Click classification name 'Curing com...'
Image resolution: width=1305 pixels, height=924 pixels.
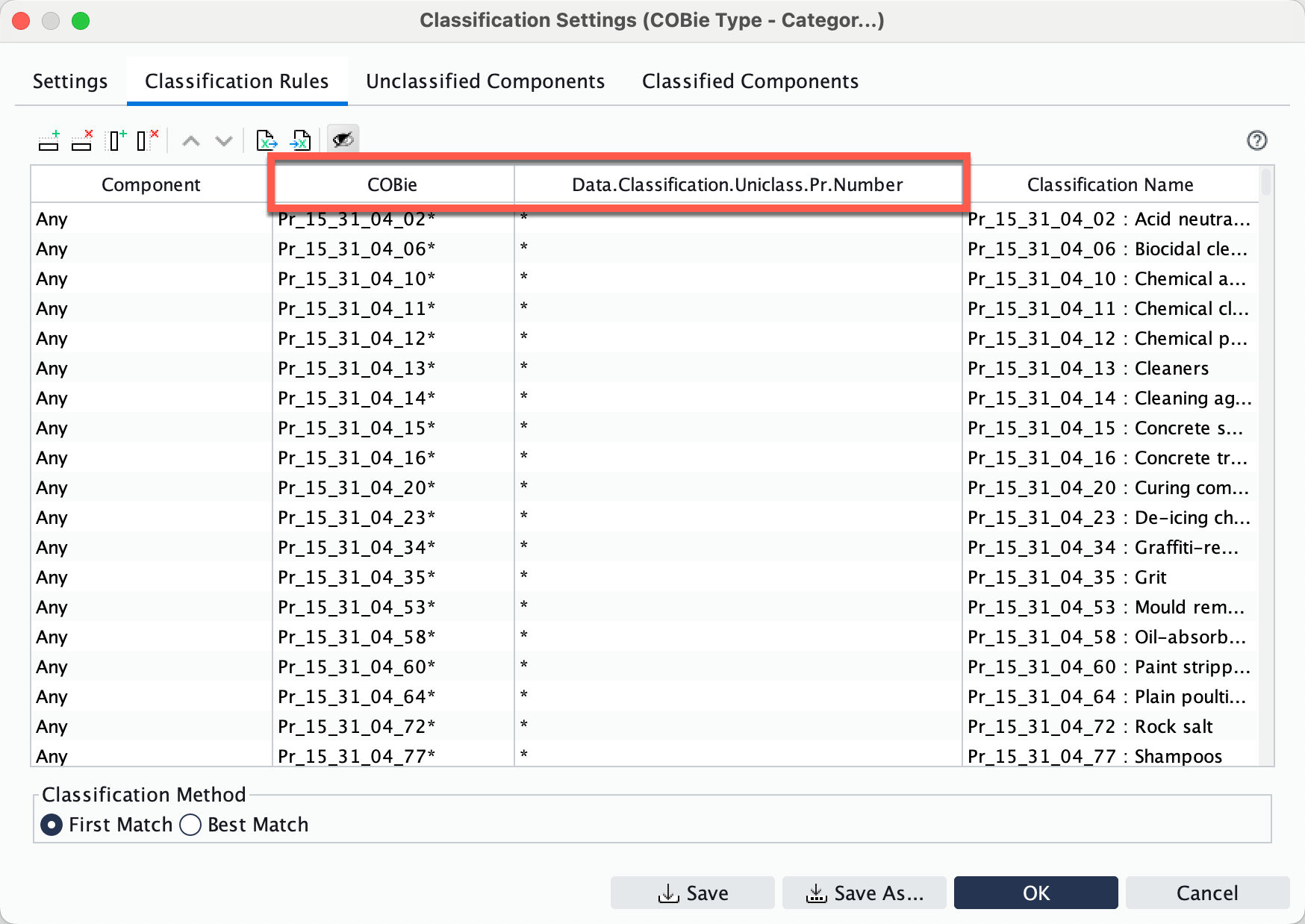[x=1111, y=487]
